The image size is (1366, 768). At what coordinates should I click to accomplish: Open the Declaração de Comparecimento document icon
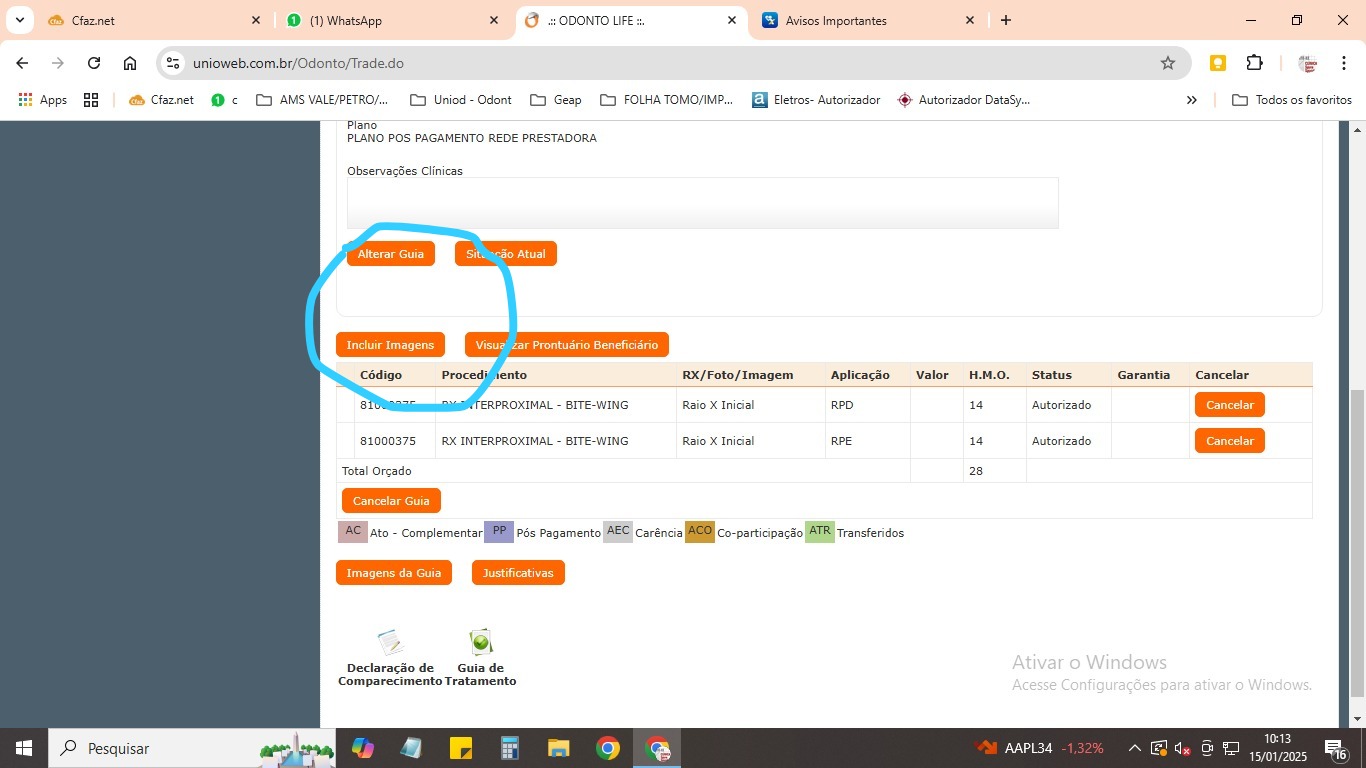390,642
